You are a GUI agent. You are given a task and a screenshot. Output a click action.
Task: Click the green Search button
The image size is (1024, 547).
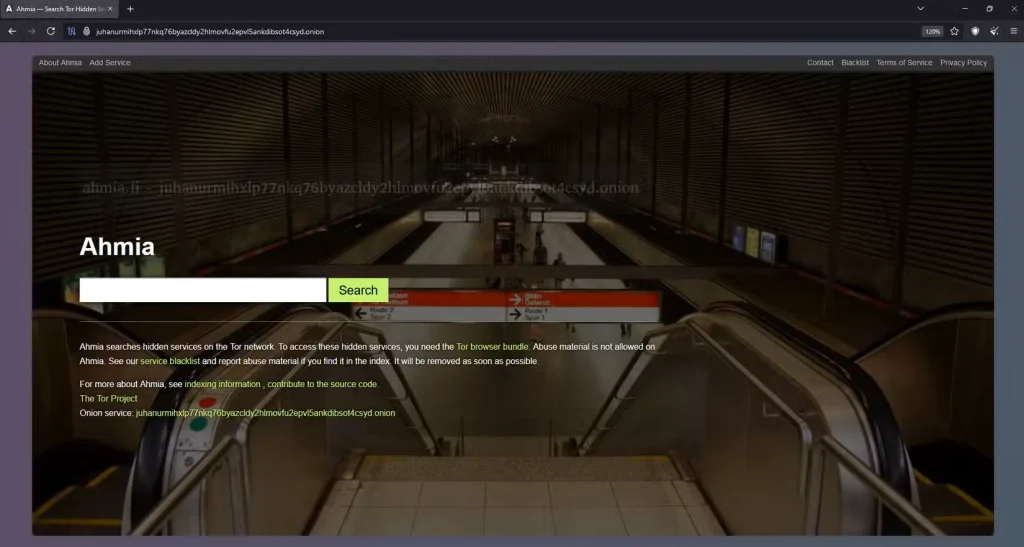point(358,290)
